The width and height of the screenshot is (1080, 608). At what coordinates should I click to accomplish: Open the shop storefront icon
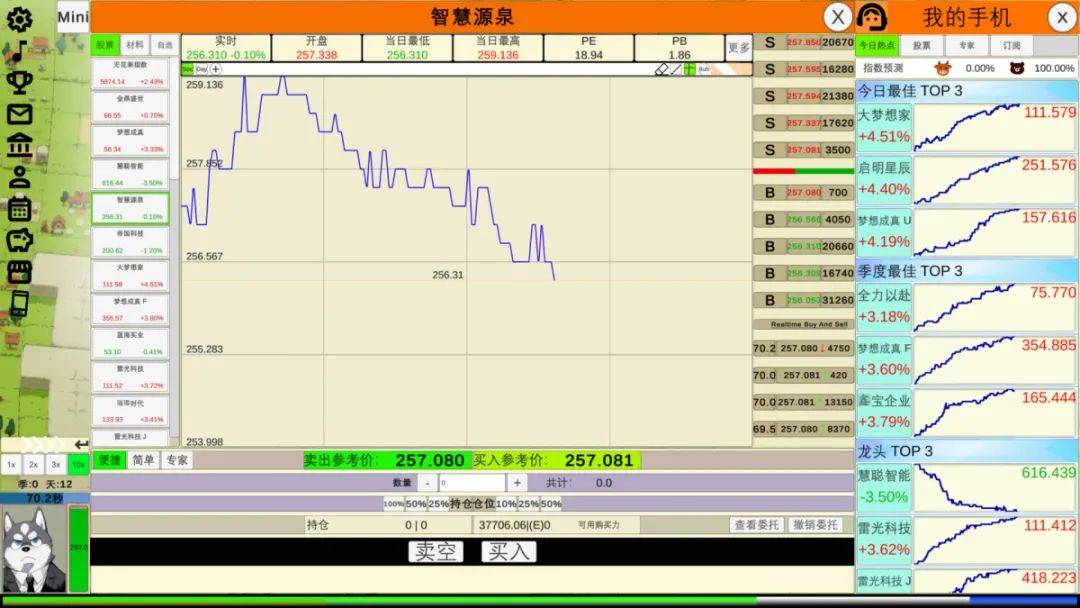(19, 272)
